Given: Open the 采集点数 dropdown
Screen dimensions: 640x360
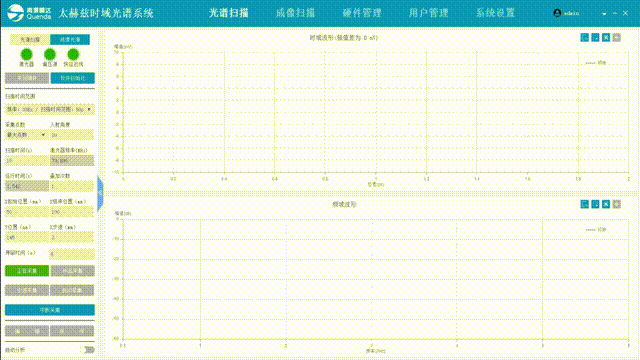Looking at the screenshot, I should [x=26, y=135].
